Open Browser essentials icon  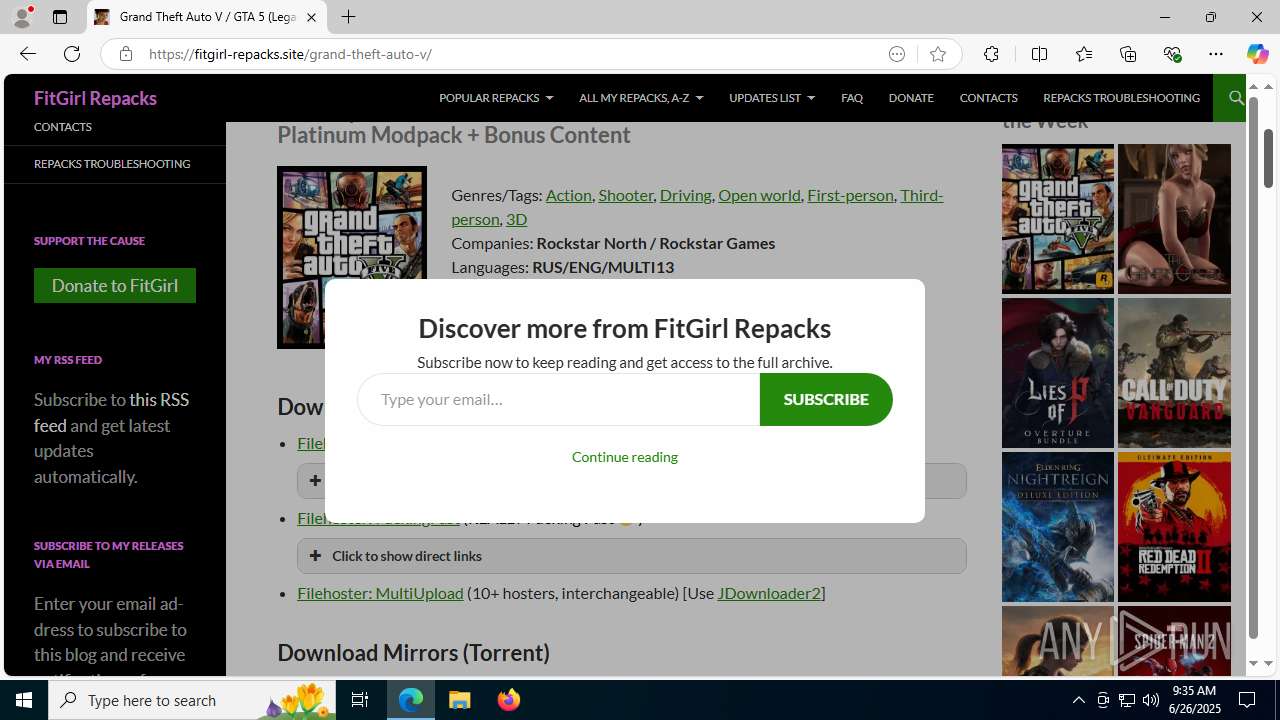(x=1173, y=54)
